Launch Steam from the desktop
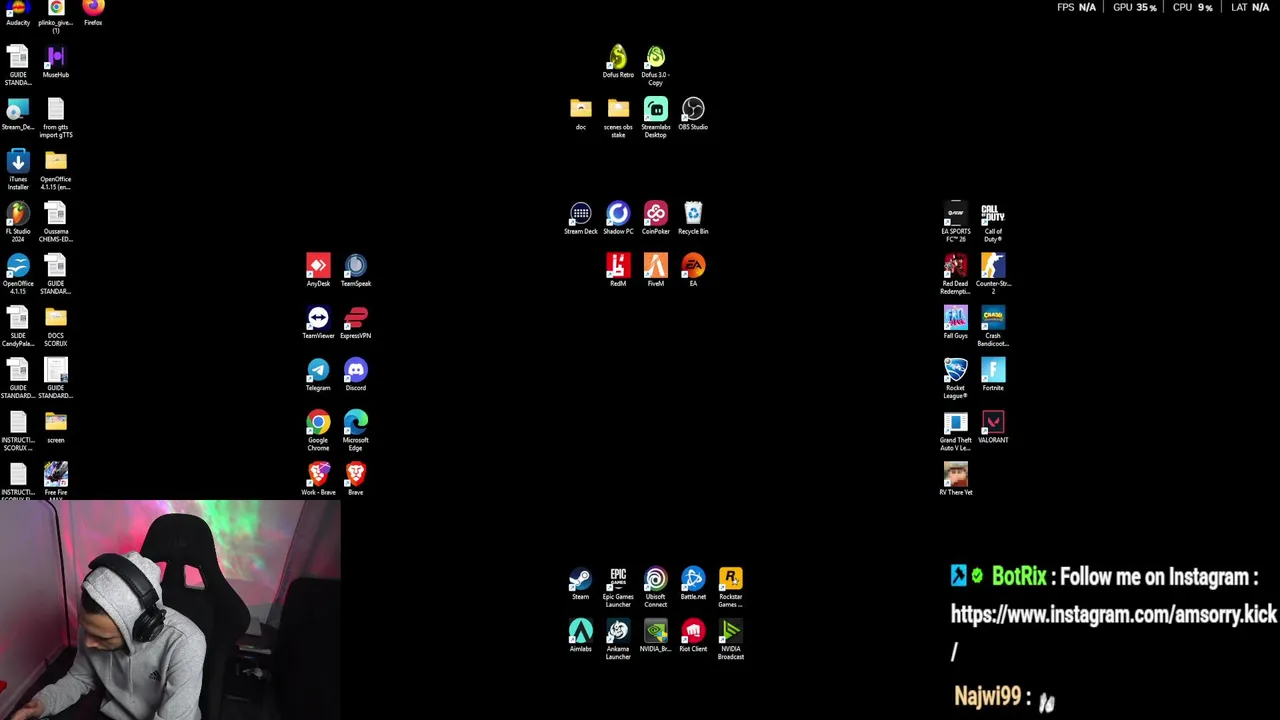The image size is (1280, 720). [581, 585]
